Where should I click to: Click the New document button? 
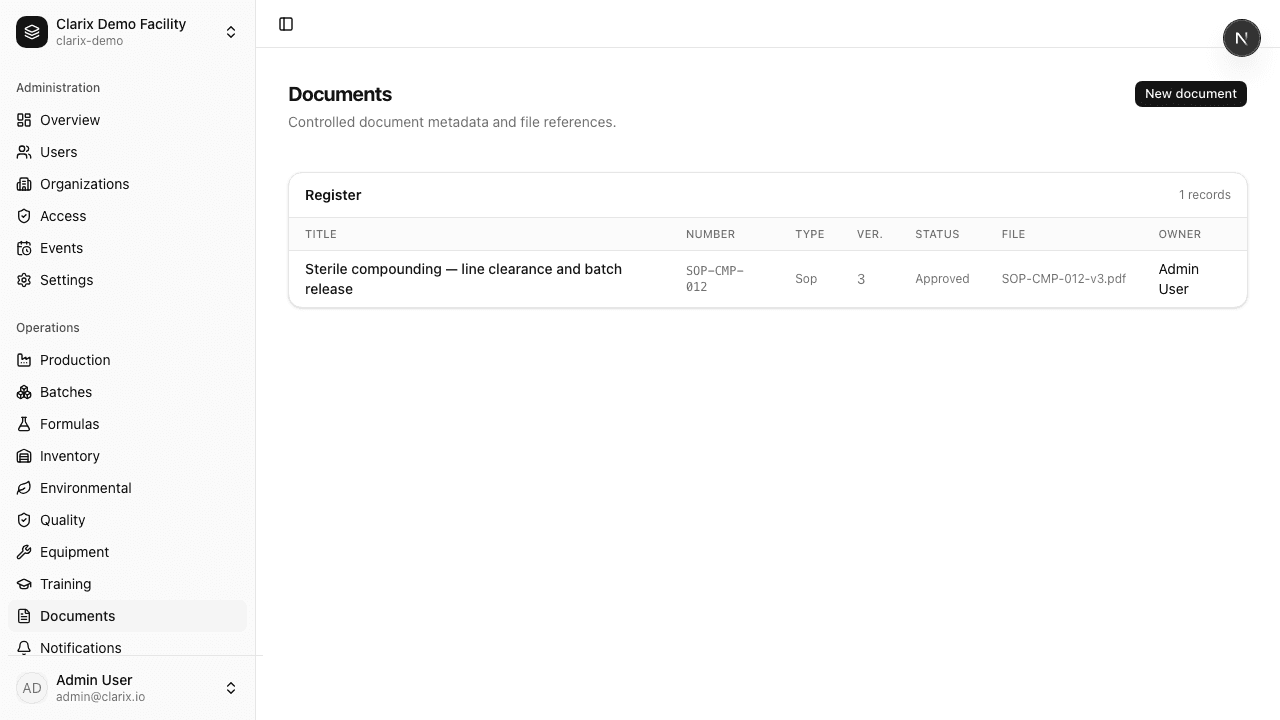tap(1190, 94)
